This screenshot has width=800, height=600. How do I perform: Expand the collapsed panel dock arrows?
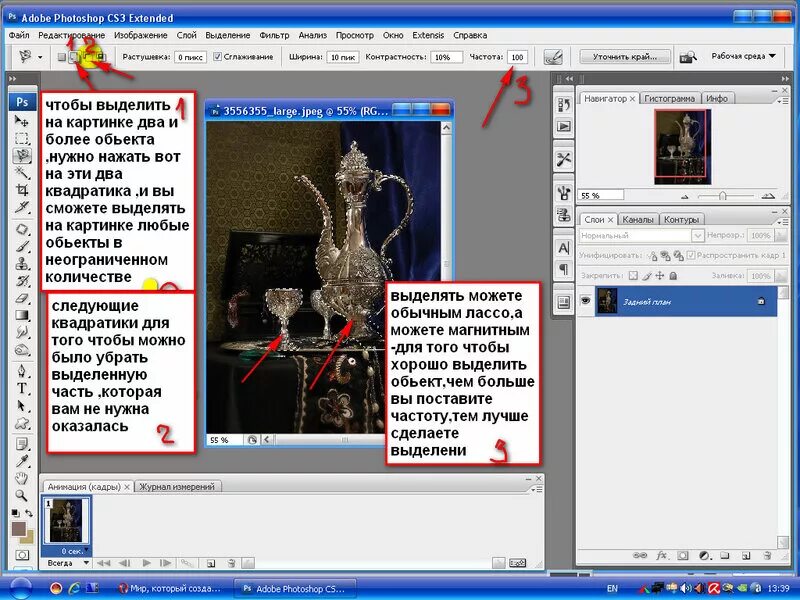click(568, 79)
